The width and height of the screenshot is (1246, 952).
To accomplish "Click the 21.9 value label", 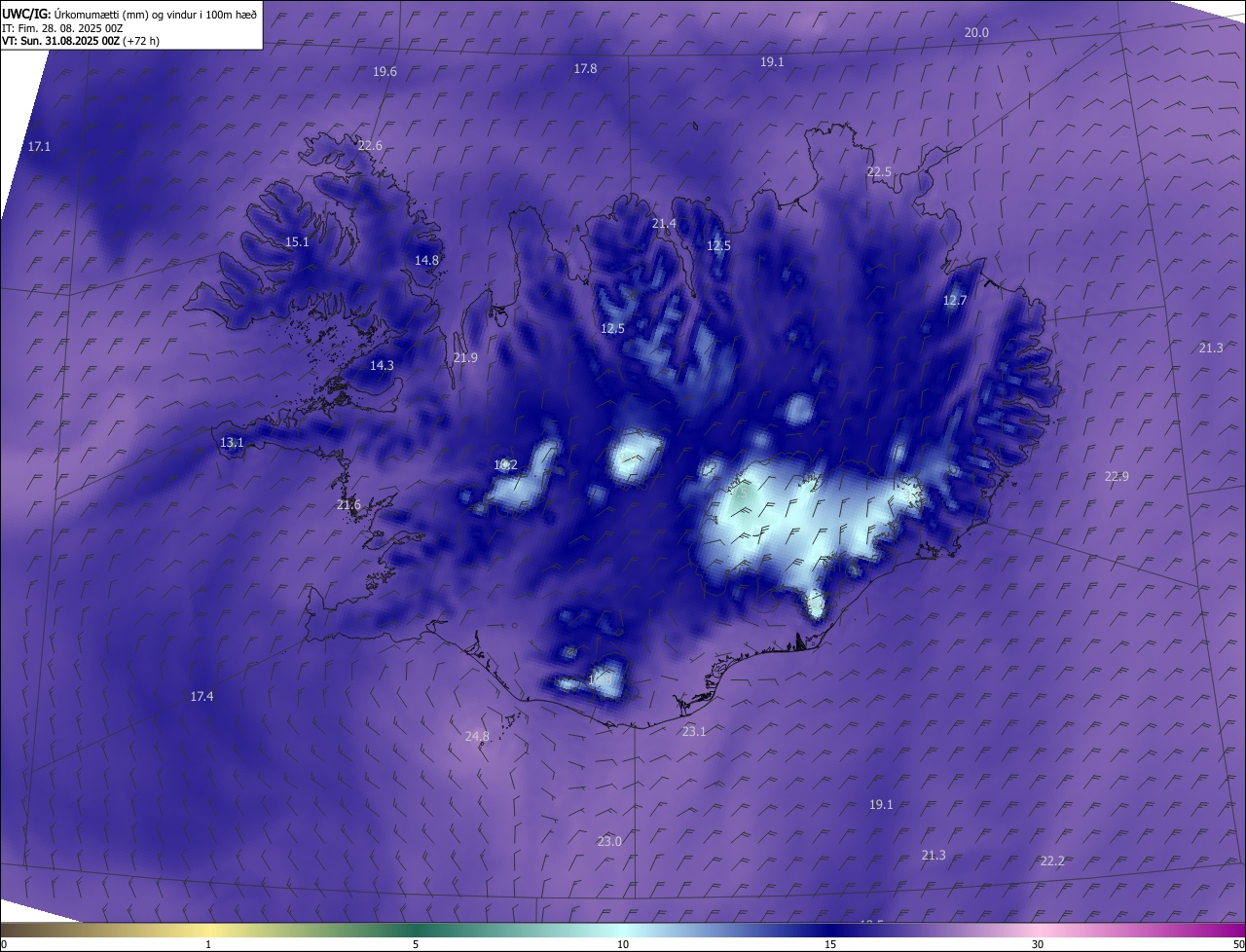I will (465, 358).
